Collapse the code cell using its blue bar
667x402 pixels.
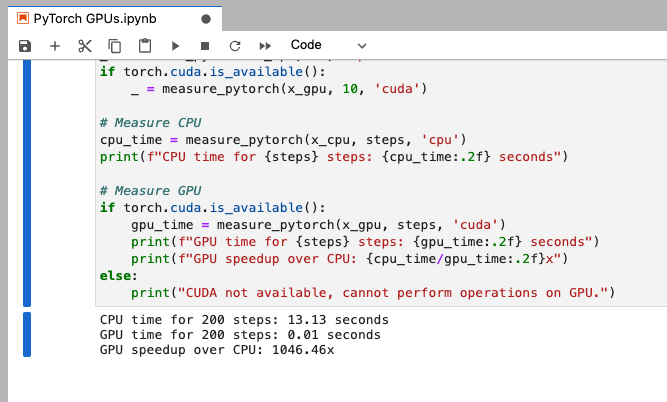[27, 182]
